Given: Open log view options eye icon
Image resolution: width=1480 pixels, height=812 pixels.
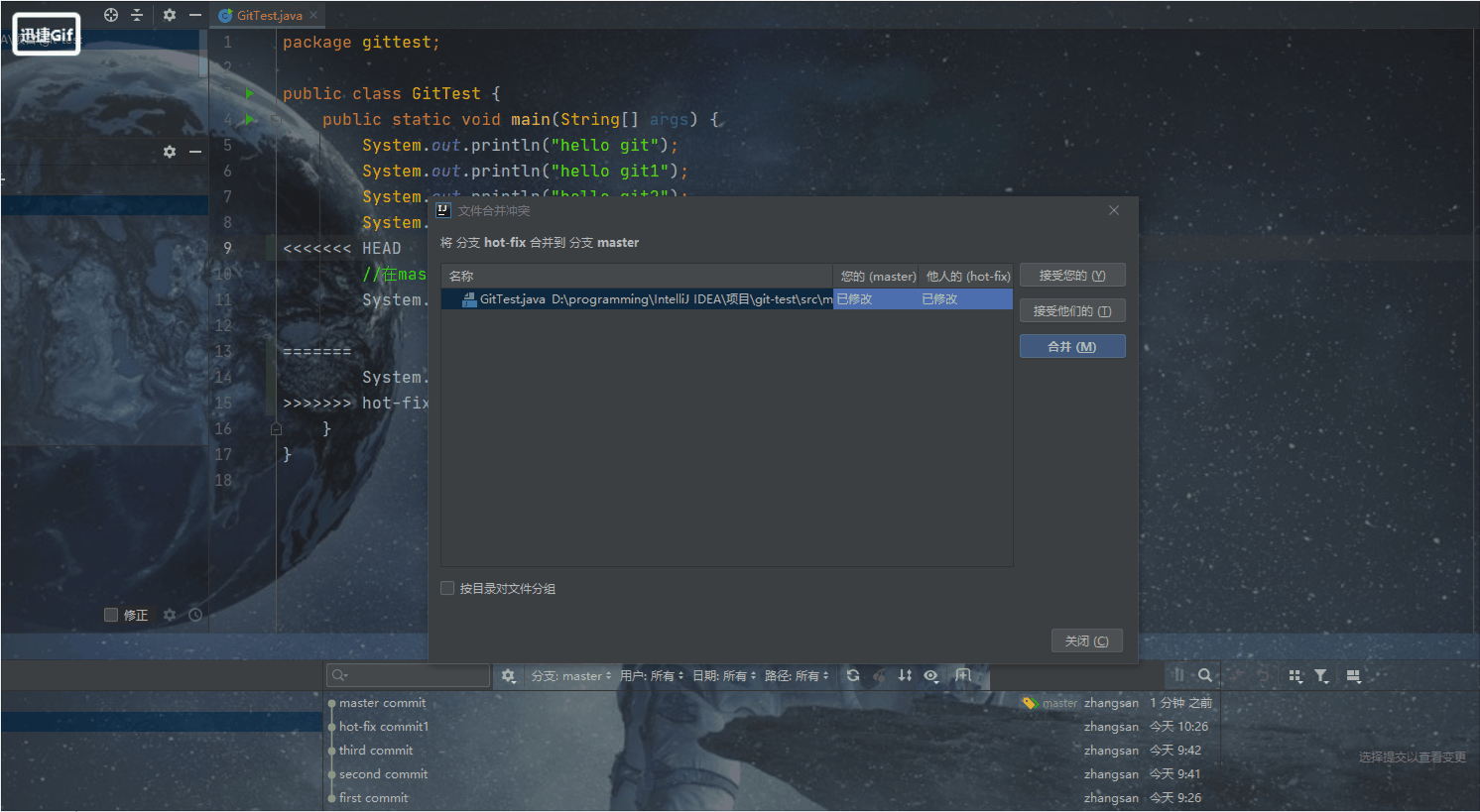Looking at the screenshot, I should point(931,675).
